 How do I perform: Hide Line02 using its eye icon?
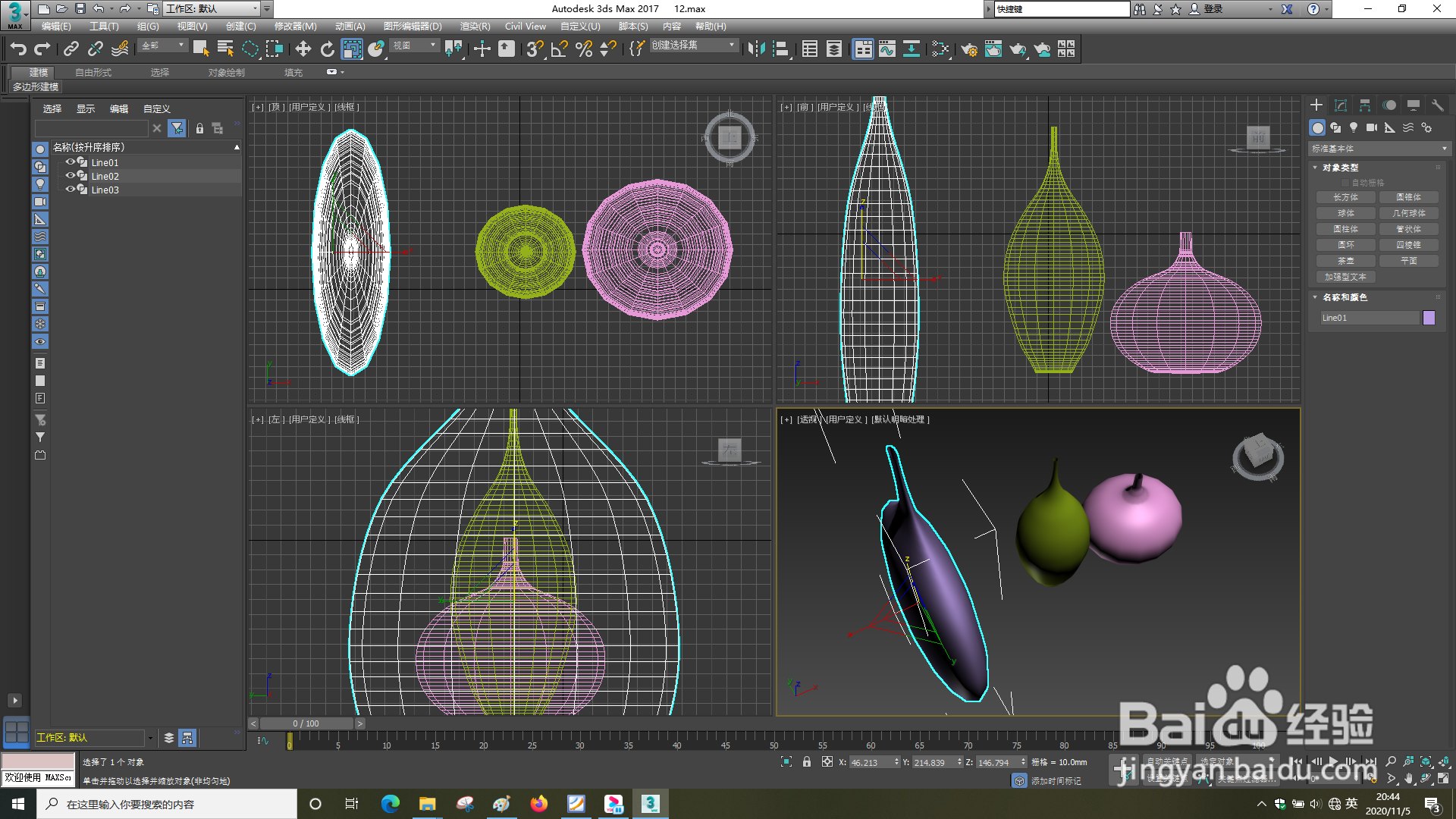pos(70,176)
